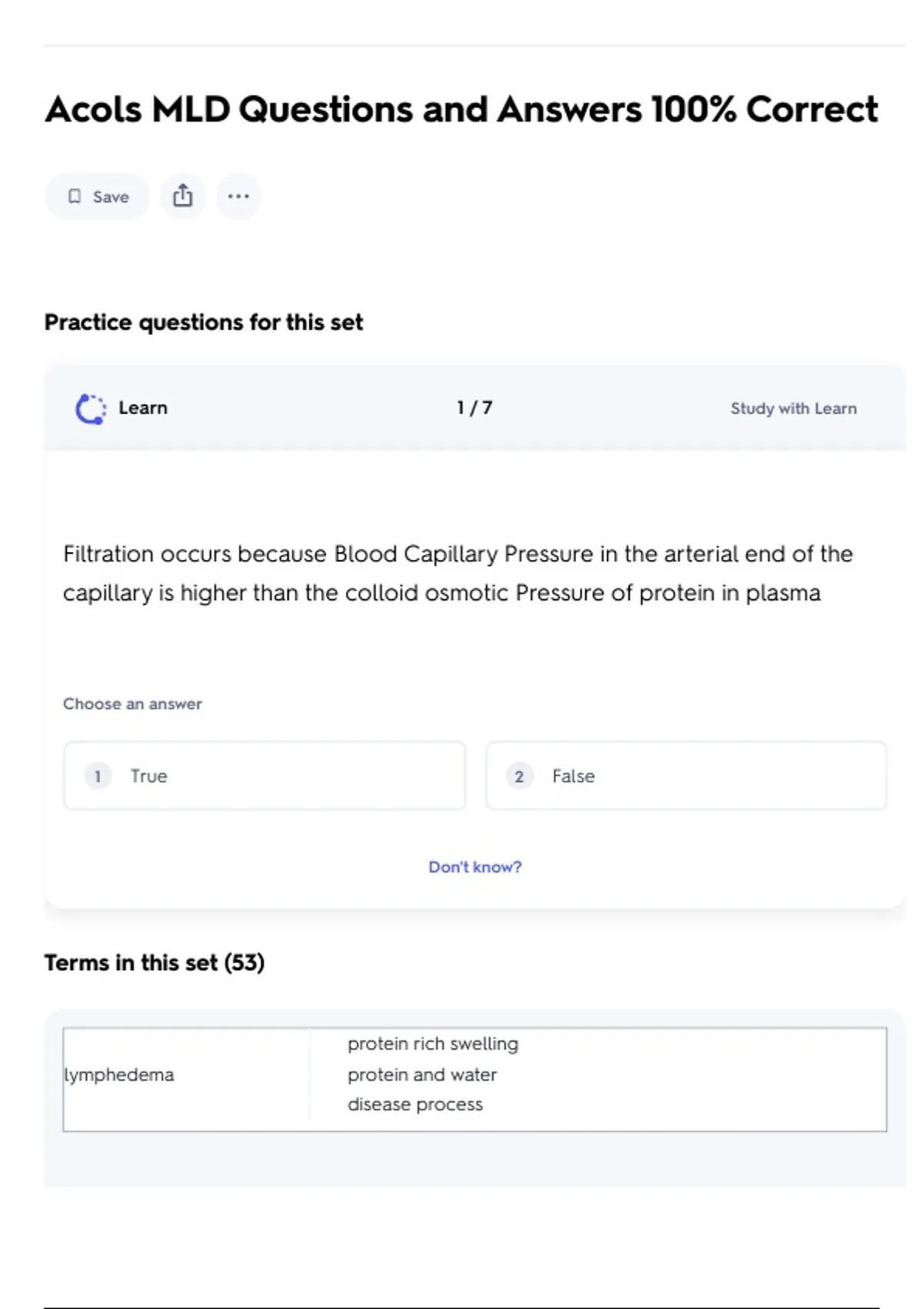Click the Acols MLD Questions title heading
Viewport: 924px width, 1309px height.
point(461,109)
